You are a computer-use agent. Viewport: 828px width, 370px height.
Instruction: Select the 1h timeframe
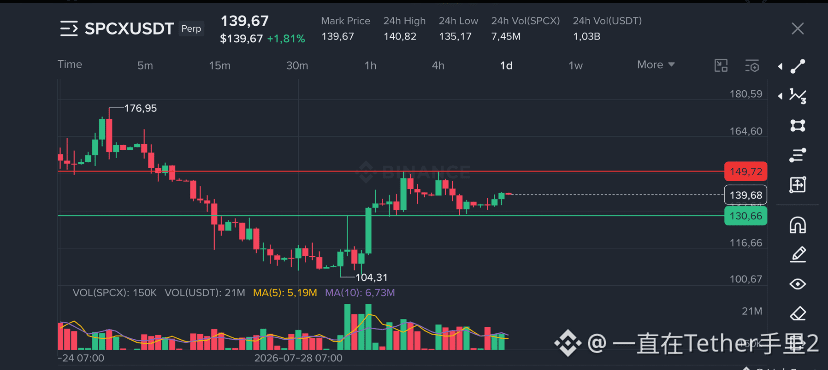point(370,65)
